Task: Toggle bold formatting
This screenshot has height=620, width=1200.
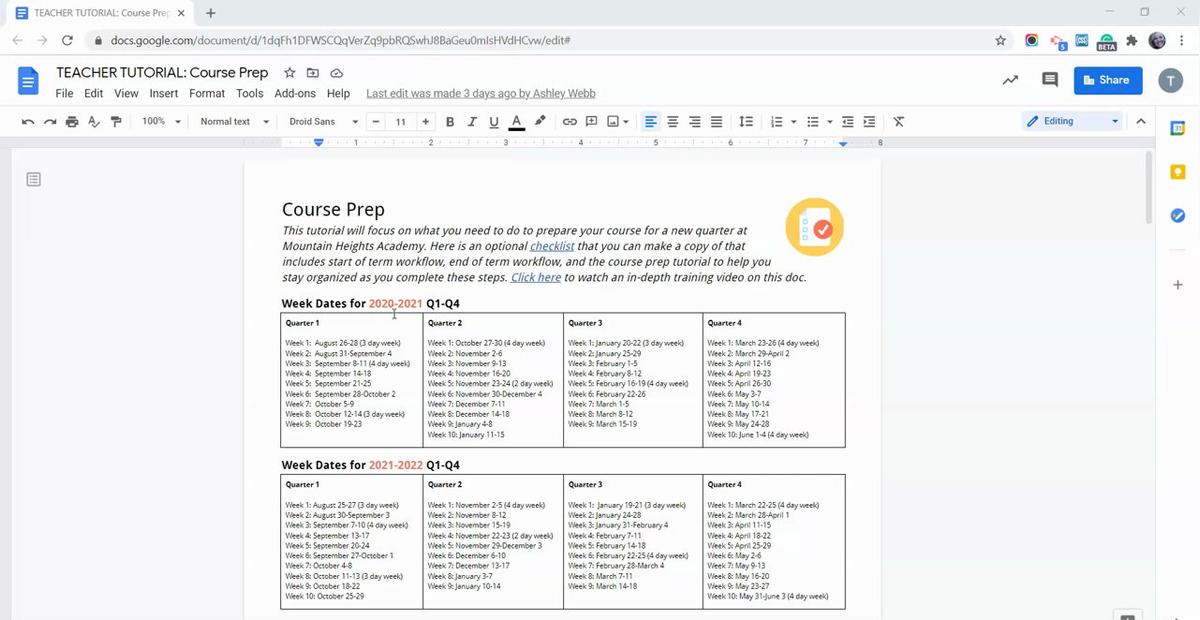Action: (x=450, y=122)
